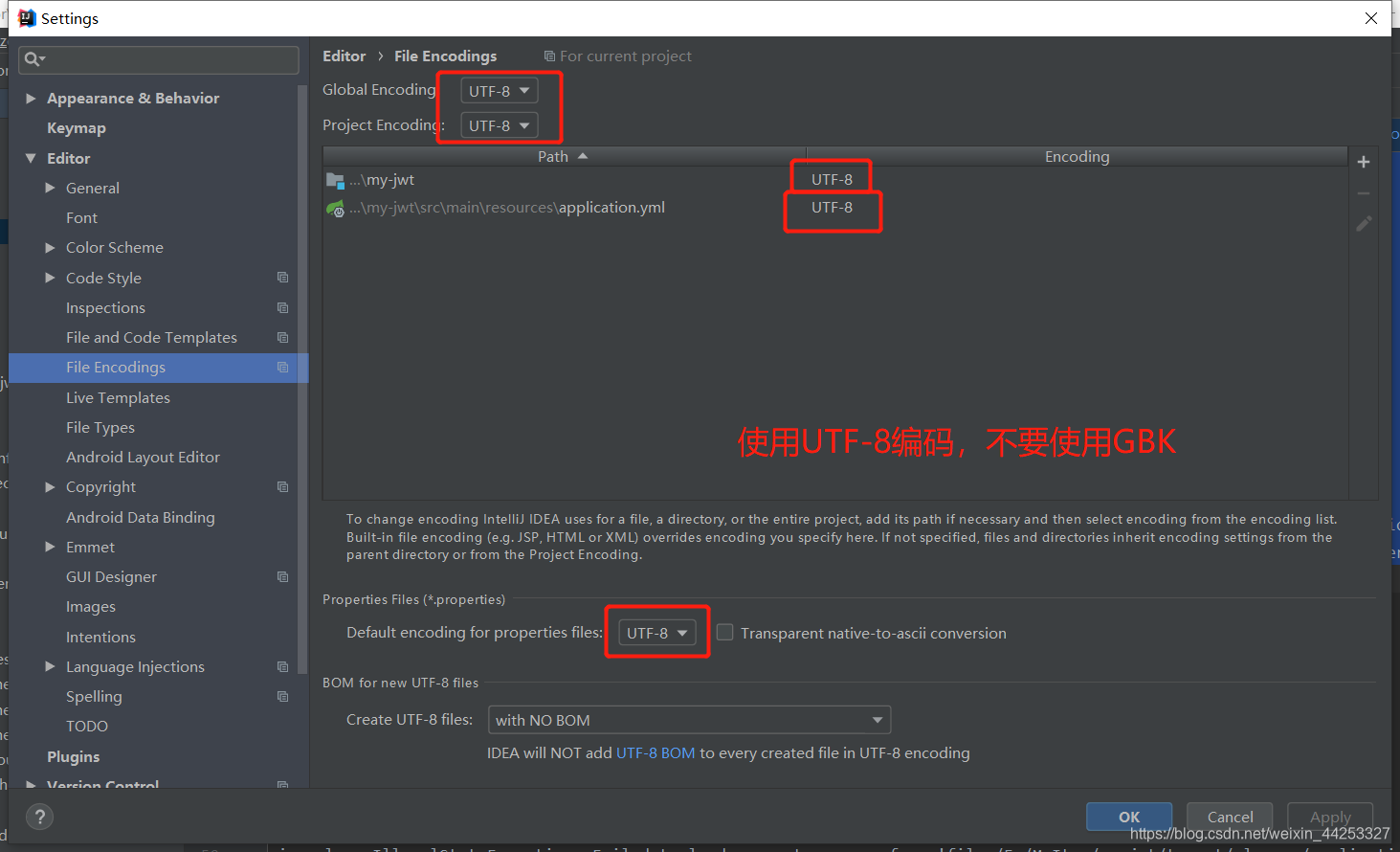Click the Cancel button

click(x=1230, y=817)
